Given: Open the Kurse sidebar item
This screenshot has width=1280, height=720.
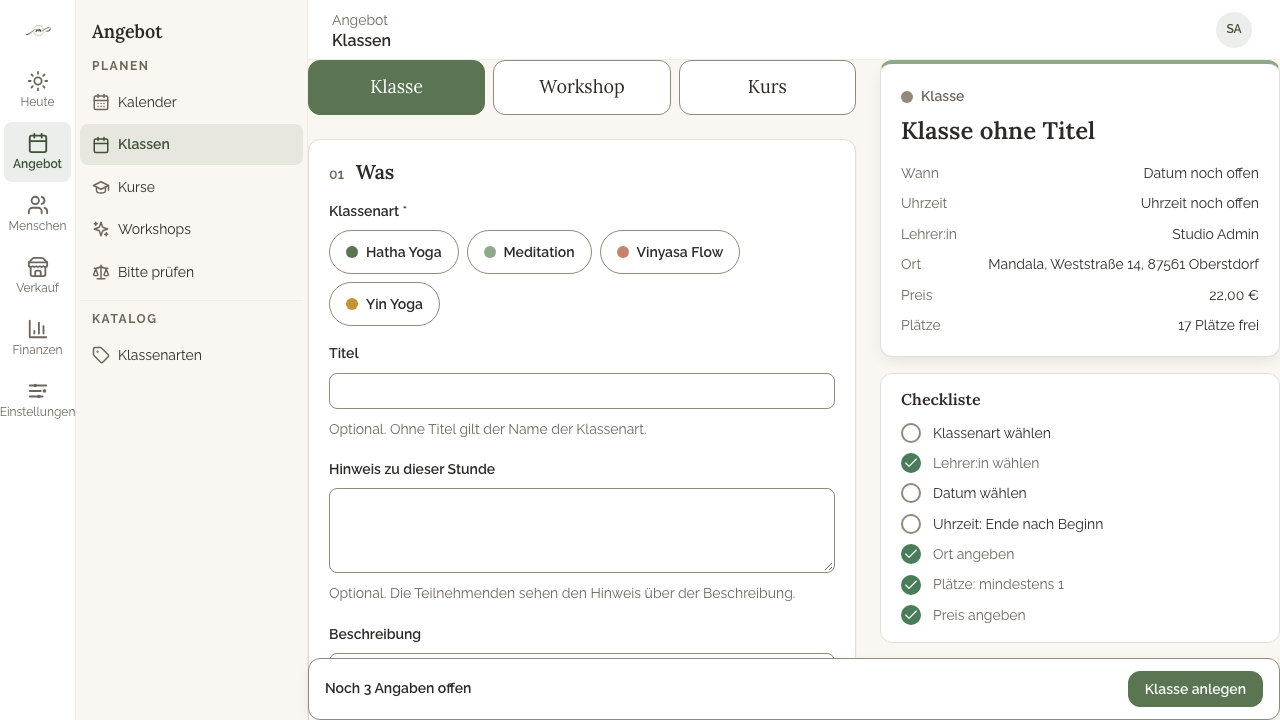Looking at the screenshot, I should coord(191,187).
